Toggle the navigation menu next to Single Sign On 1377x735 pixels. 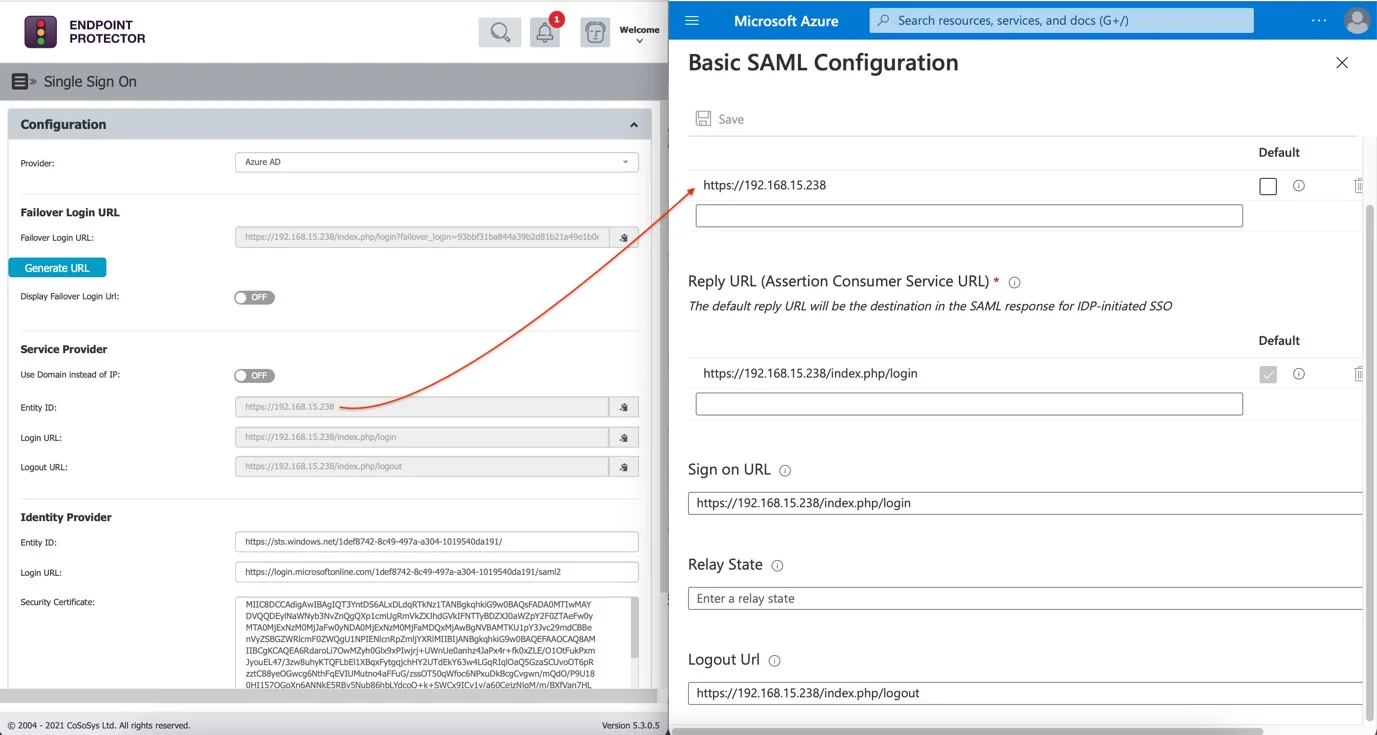[x=24, y=82]
